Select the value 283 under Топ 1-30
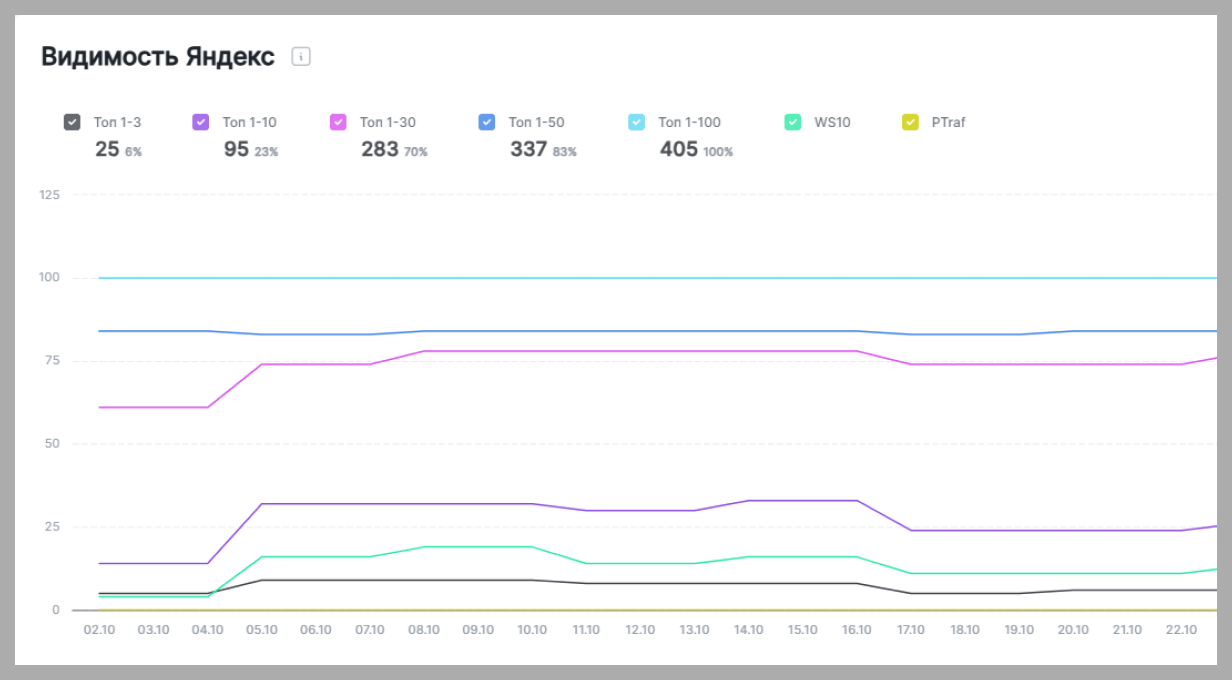 coord(380,149)
